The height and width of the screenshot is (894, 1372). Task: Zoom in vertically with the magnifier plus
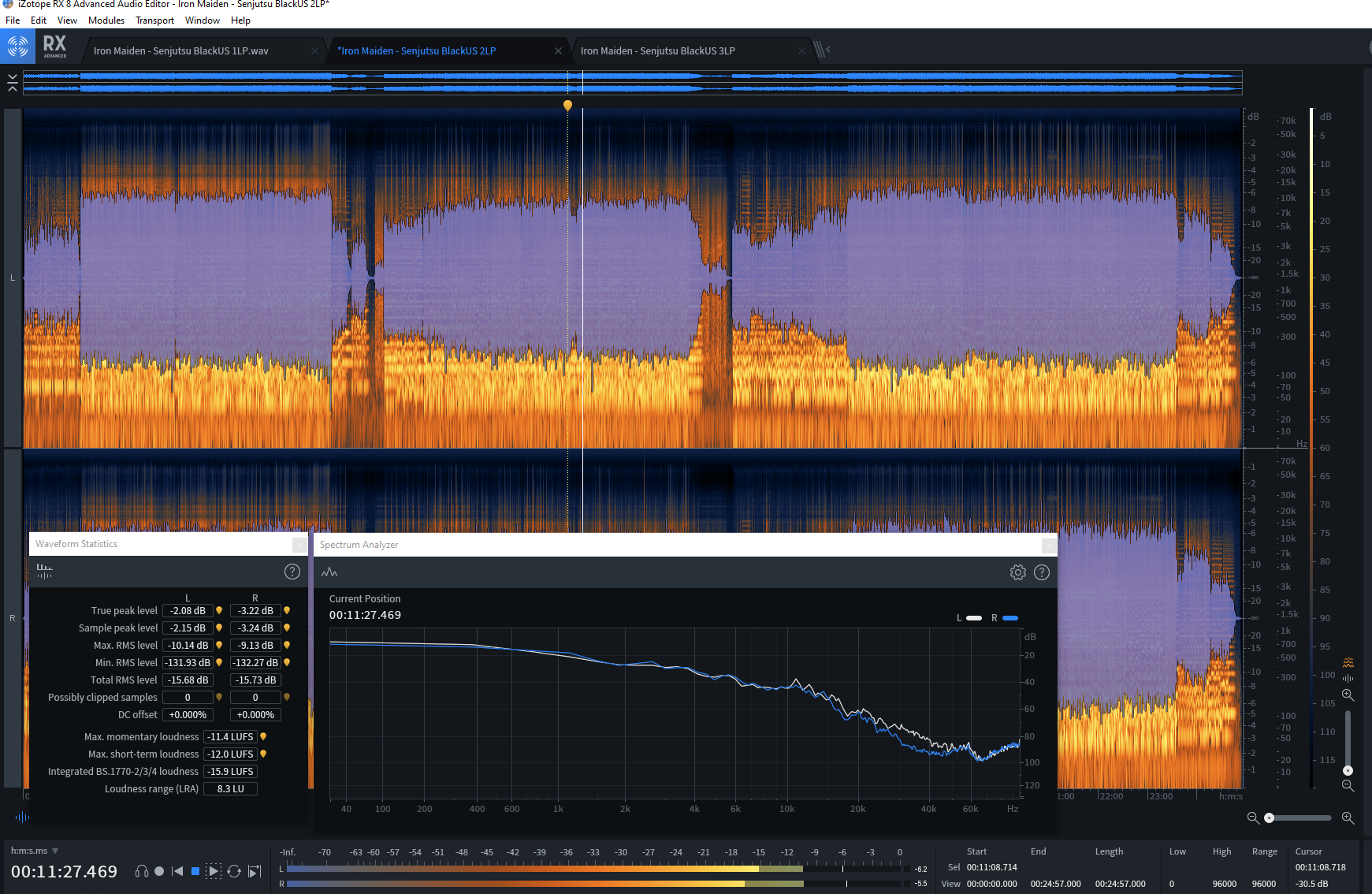coord(1348,695)
